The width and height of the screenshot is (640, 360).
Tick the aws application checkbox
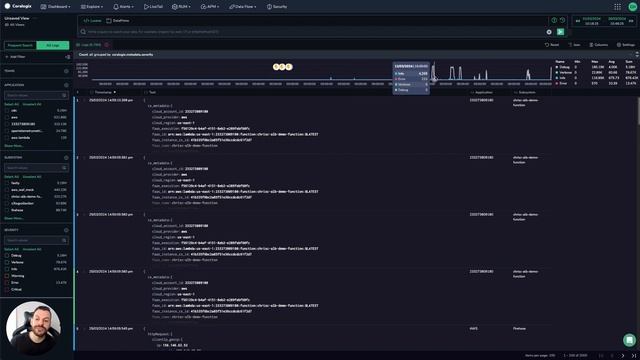tap(7, 117)
